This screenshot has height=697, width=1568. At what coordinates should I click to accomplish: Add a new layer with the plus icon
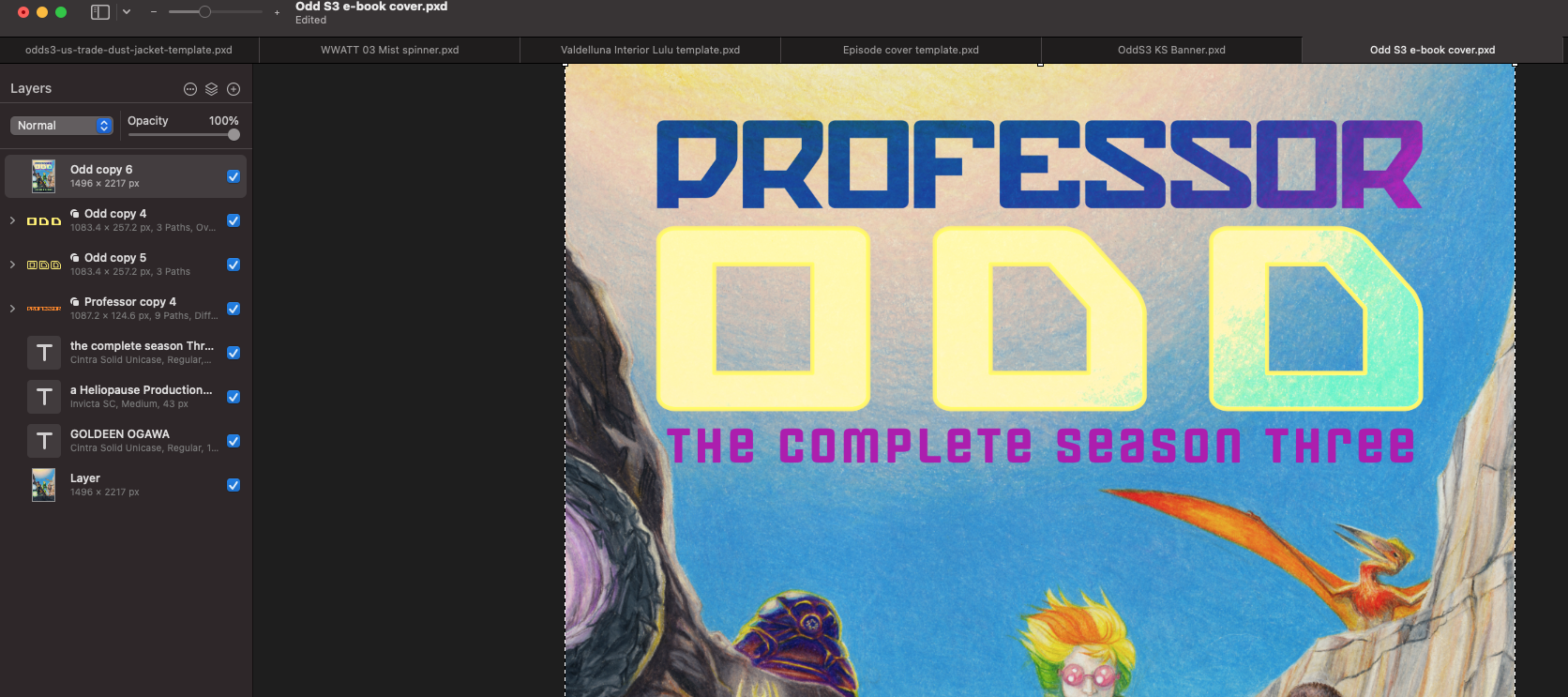234,89
